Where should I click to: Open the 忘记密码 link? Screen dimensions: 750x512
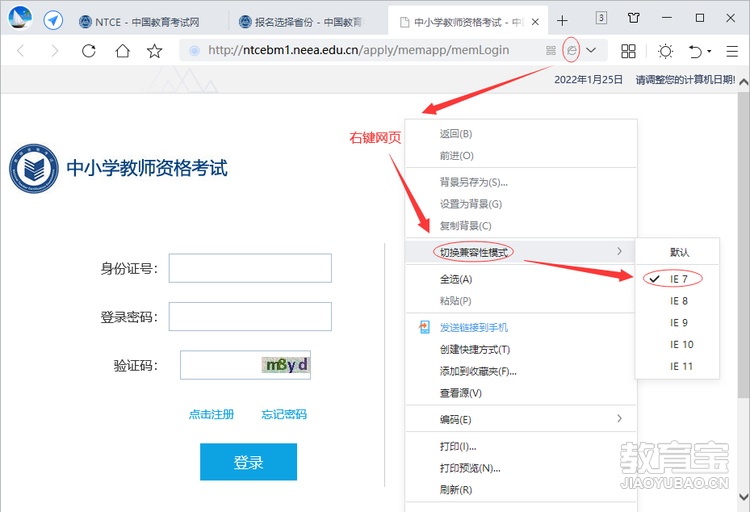click(284, 414)
